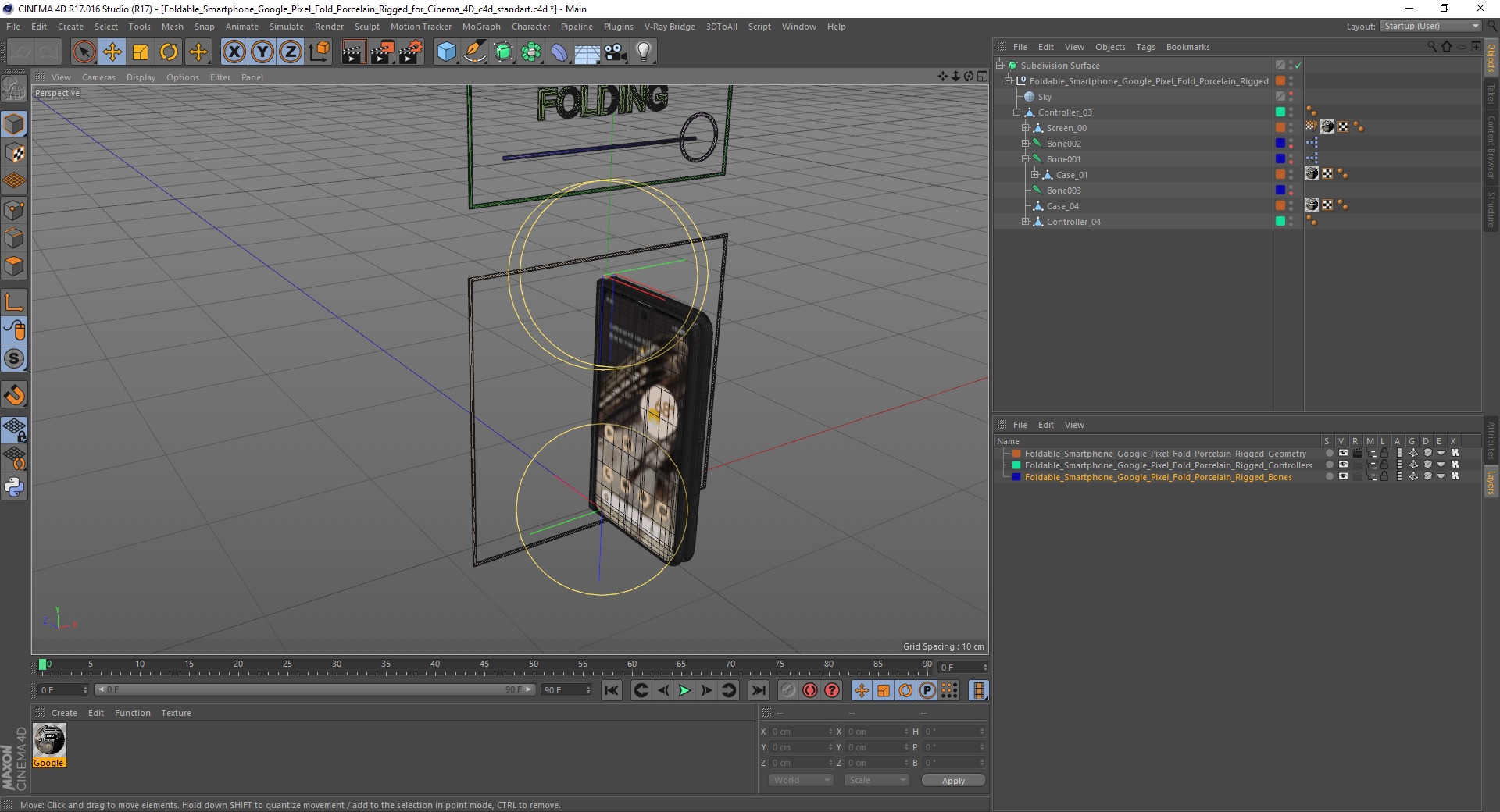Click the Controllers layer green color swatch
Image resolution: width=1500 pixels, height=812 pixels.
pyautogui.click(x=1016, y=465)
